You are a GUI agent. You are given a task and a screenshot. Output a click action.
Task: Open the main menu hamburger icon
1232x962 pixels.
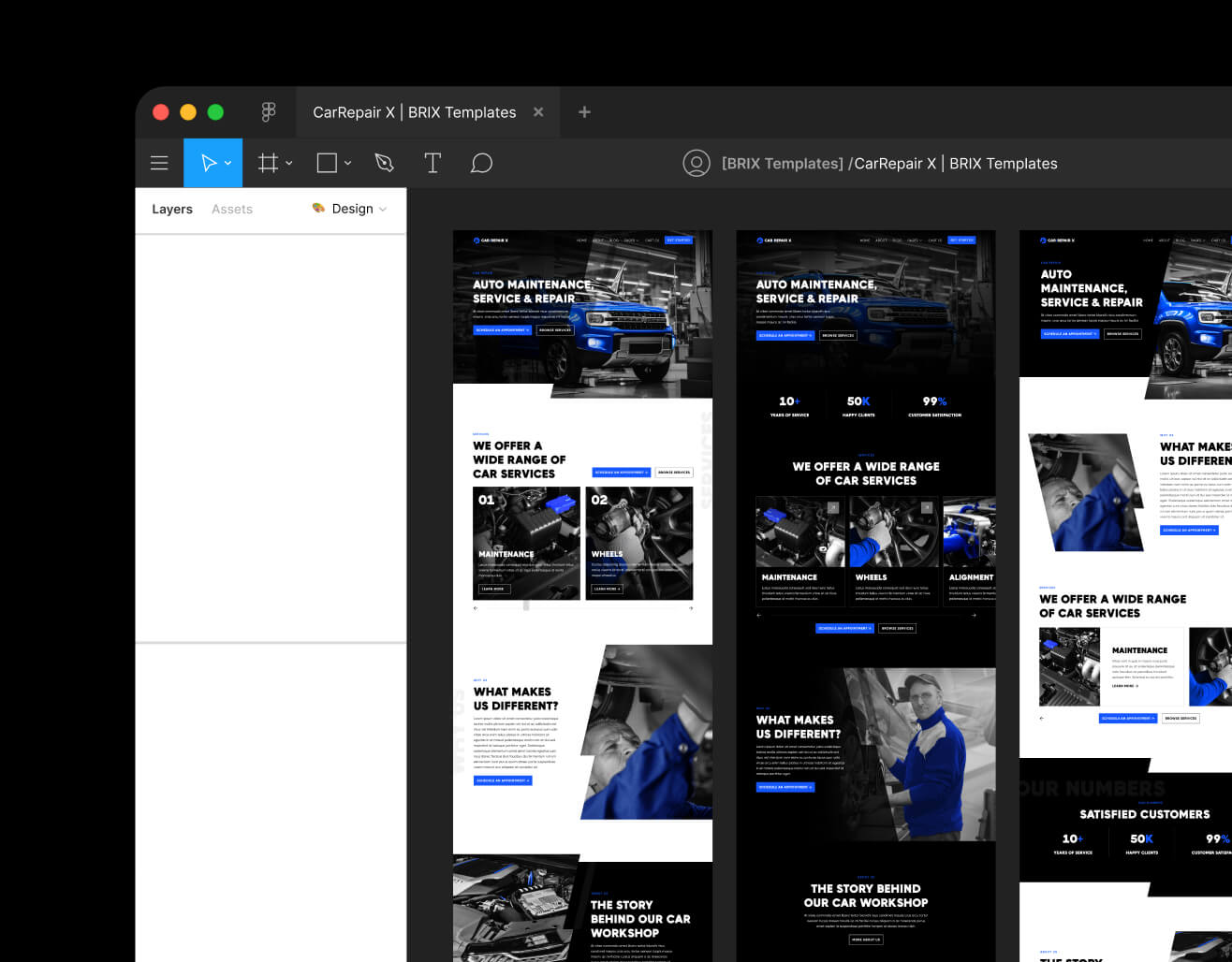tap(159, 162)
